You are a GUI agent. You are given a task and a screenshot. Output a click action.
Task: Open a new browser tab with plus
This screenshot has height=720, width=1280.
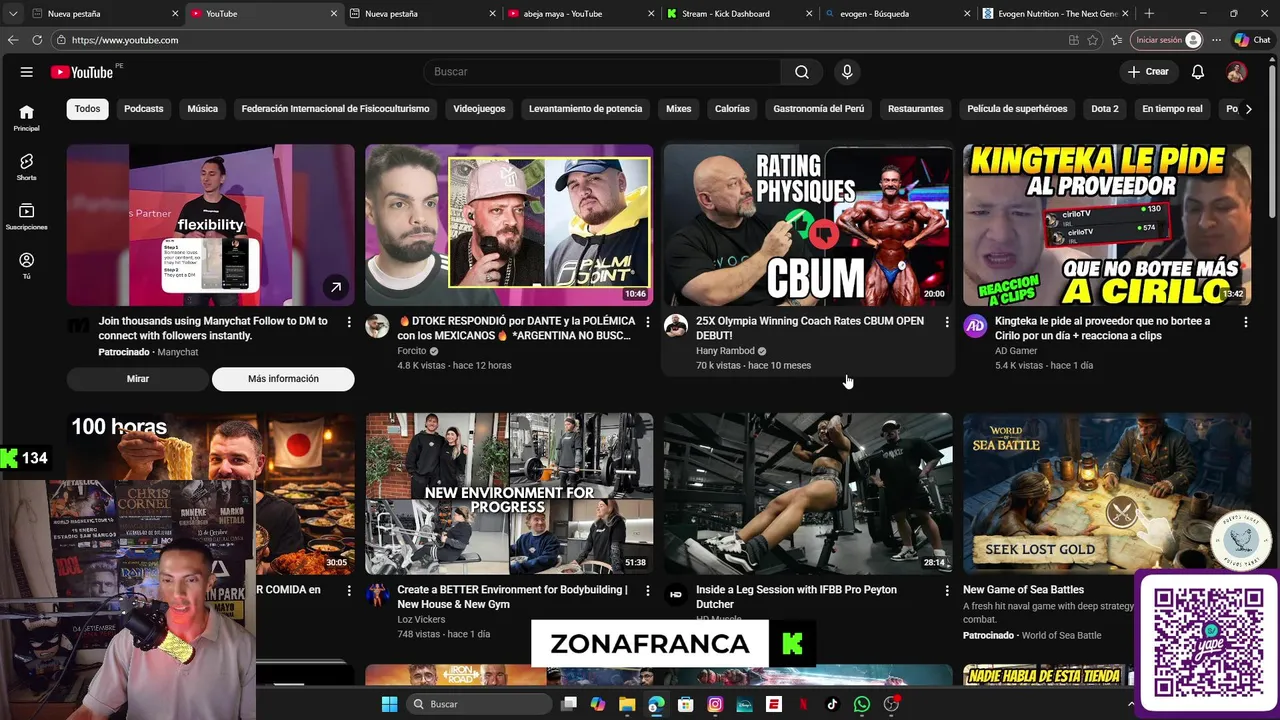tap(1149, 14)
